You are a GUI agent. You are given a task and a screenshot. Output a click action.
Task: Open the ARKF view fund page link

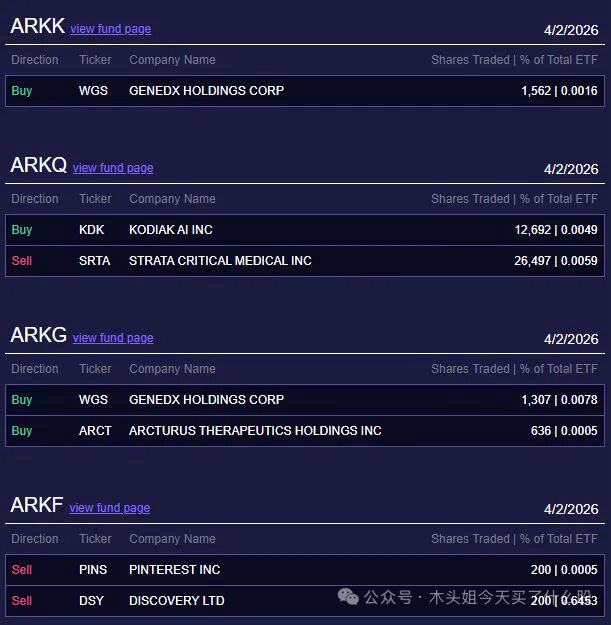110,508
